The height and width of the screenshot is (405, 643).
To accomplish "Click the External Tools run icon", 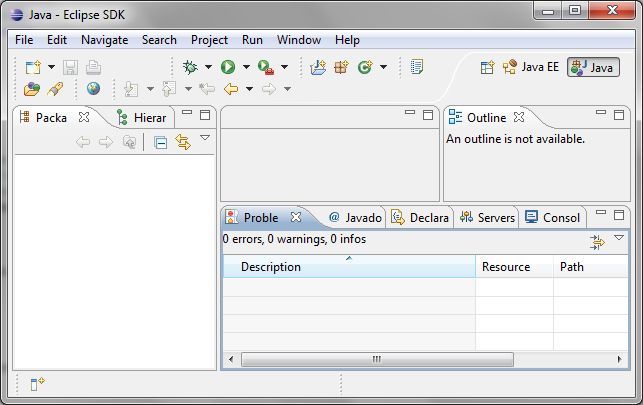I will [265, 67].
